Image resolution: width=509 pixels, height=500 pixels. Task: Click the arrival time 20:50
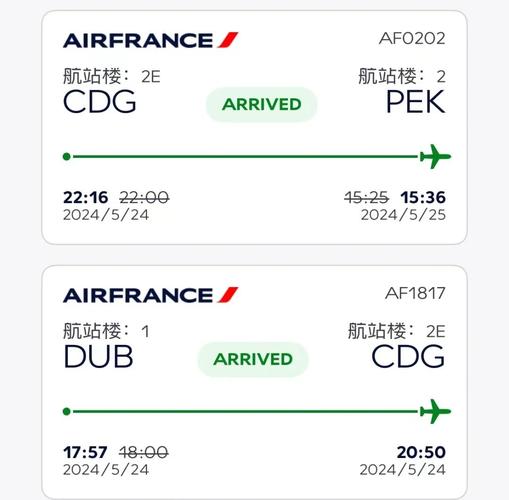click(x=421, y=452)
